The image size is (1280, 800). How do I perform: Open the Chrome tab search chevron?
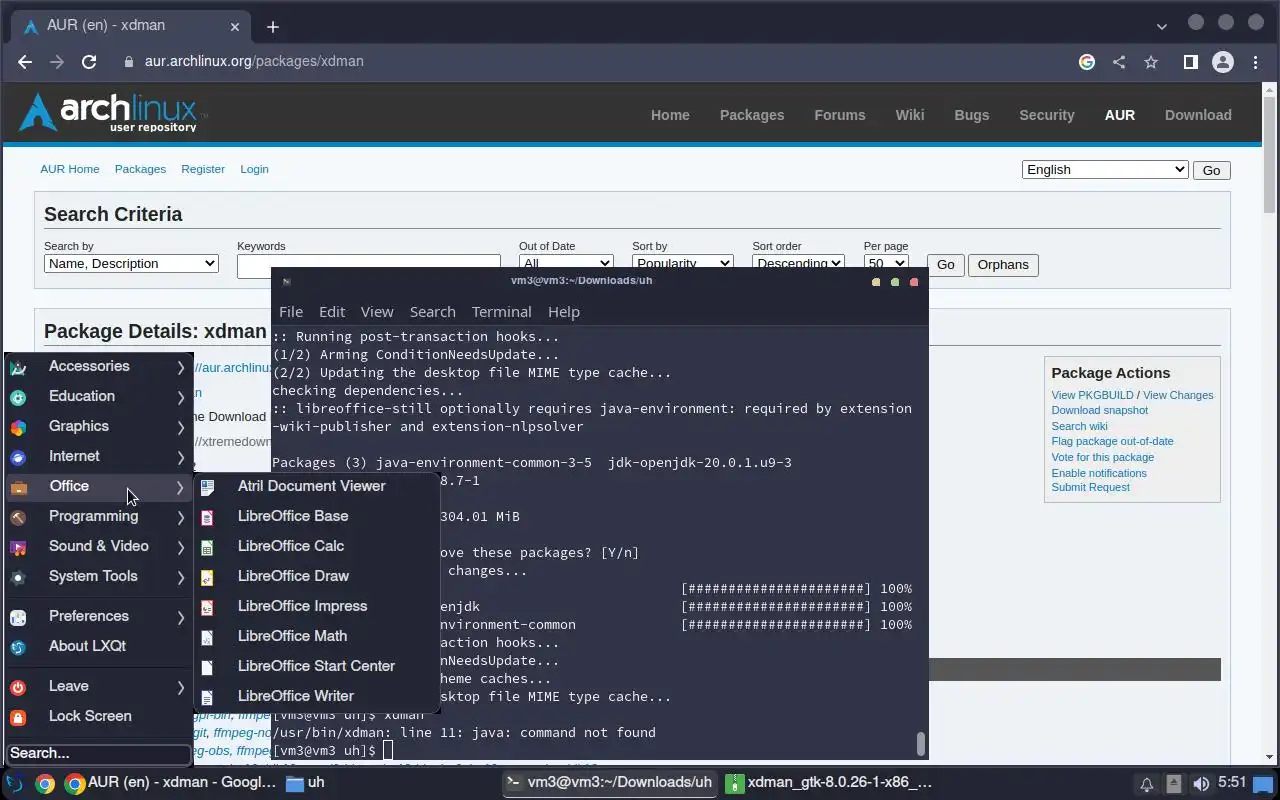(1161, 26)
